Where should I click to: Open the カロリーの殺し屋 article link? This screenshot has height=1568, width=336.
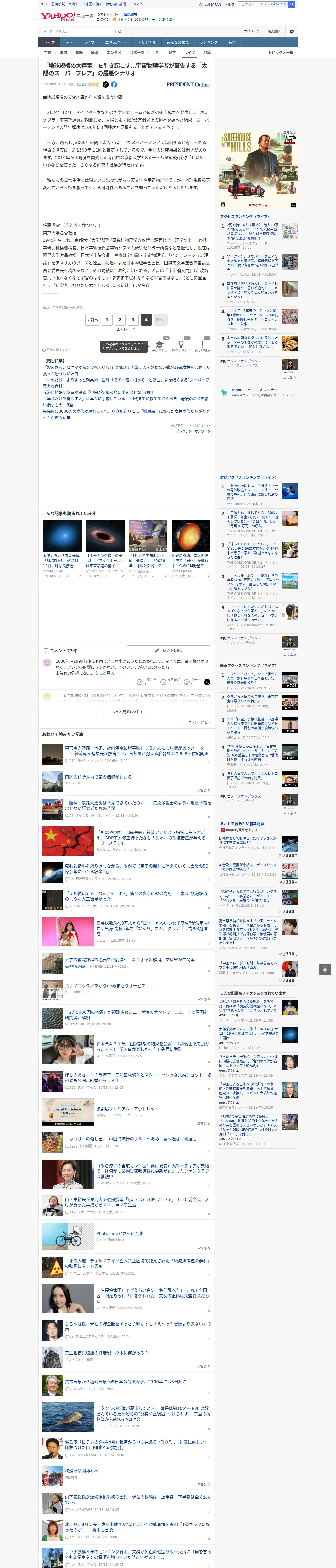[131, 1138]
